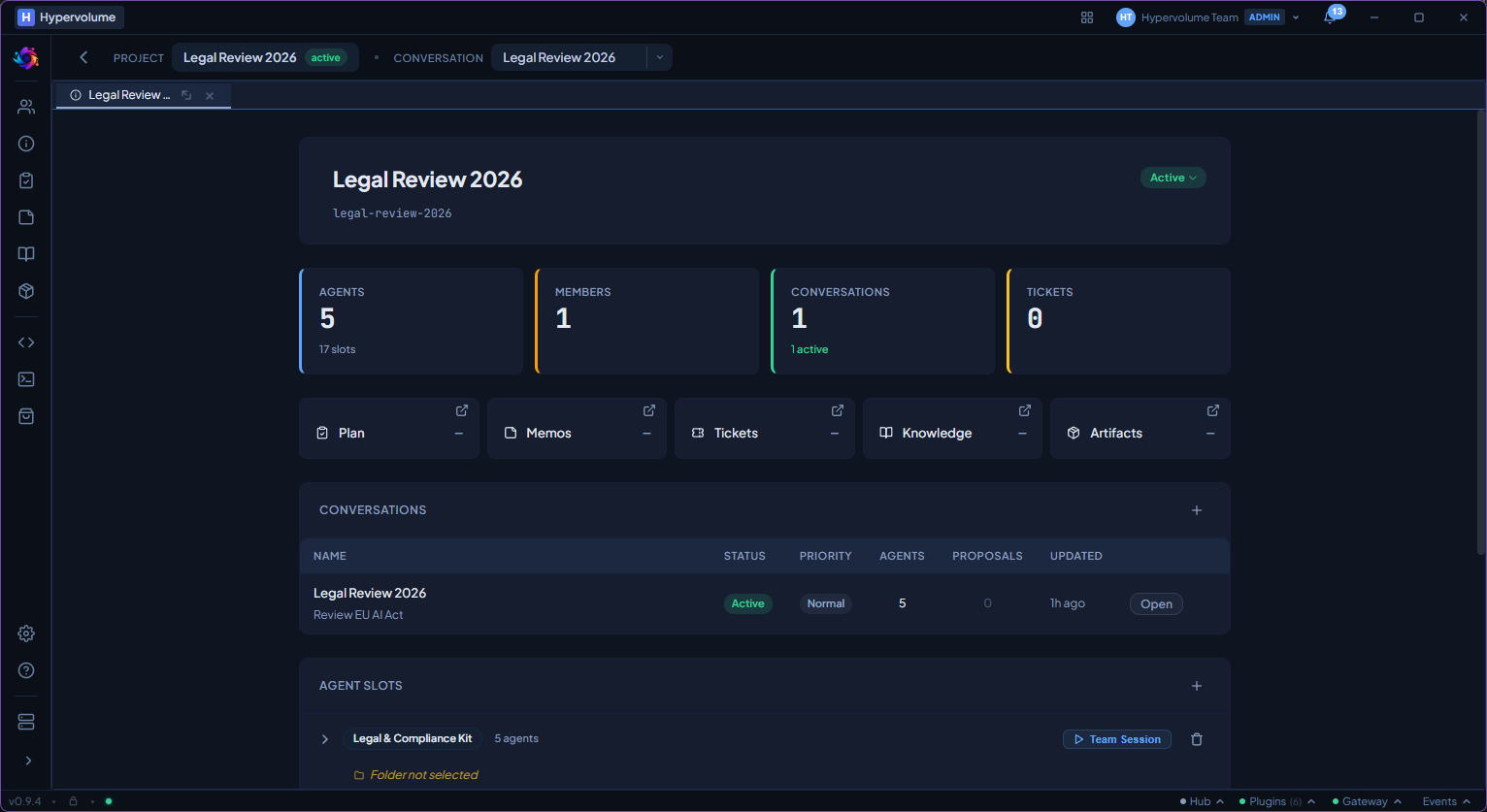Start a Team Session
Image resolution: width=1487 pixels, height=812 pixels.
1117,739
